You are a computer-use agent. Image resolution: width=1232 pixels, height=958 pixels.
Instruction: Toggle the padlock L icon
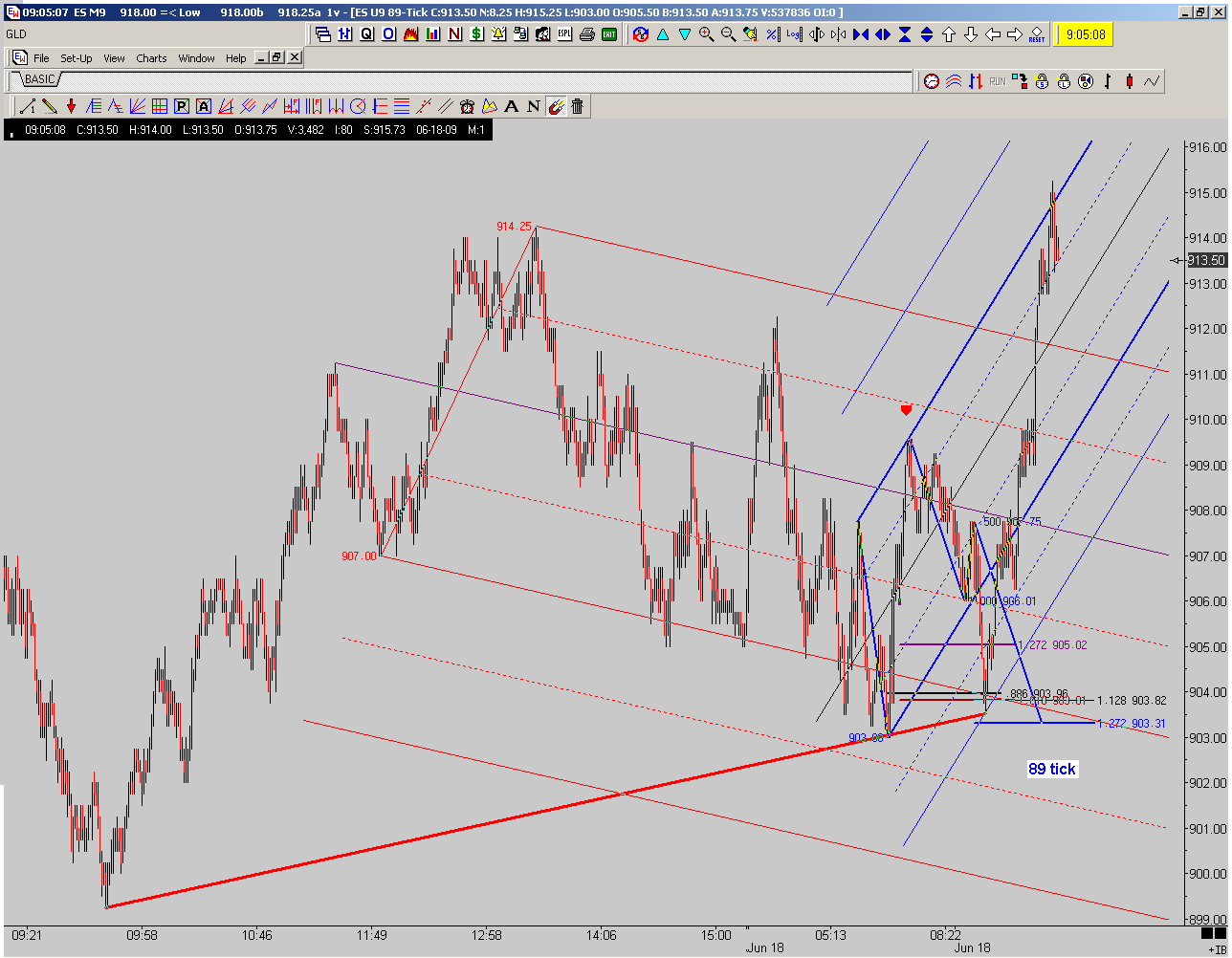click(1064, 81)
